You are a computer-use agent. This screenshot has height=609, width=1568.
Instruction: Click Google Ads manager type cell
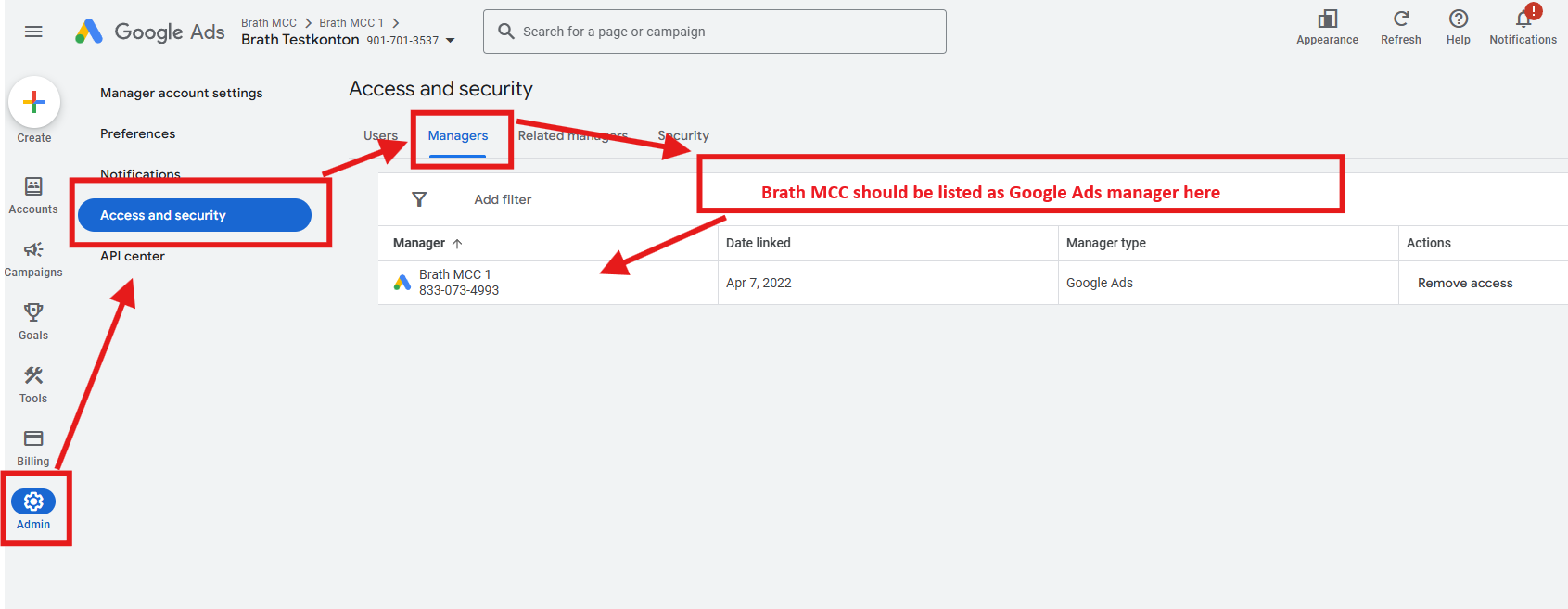1100,283
